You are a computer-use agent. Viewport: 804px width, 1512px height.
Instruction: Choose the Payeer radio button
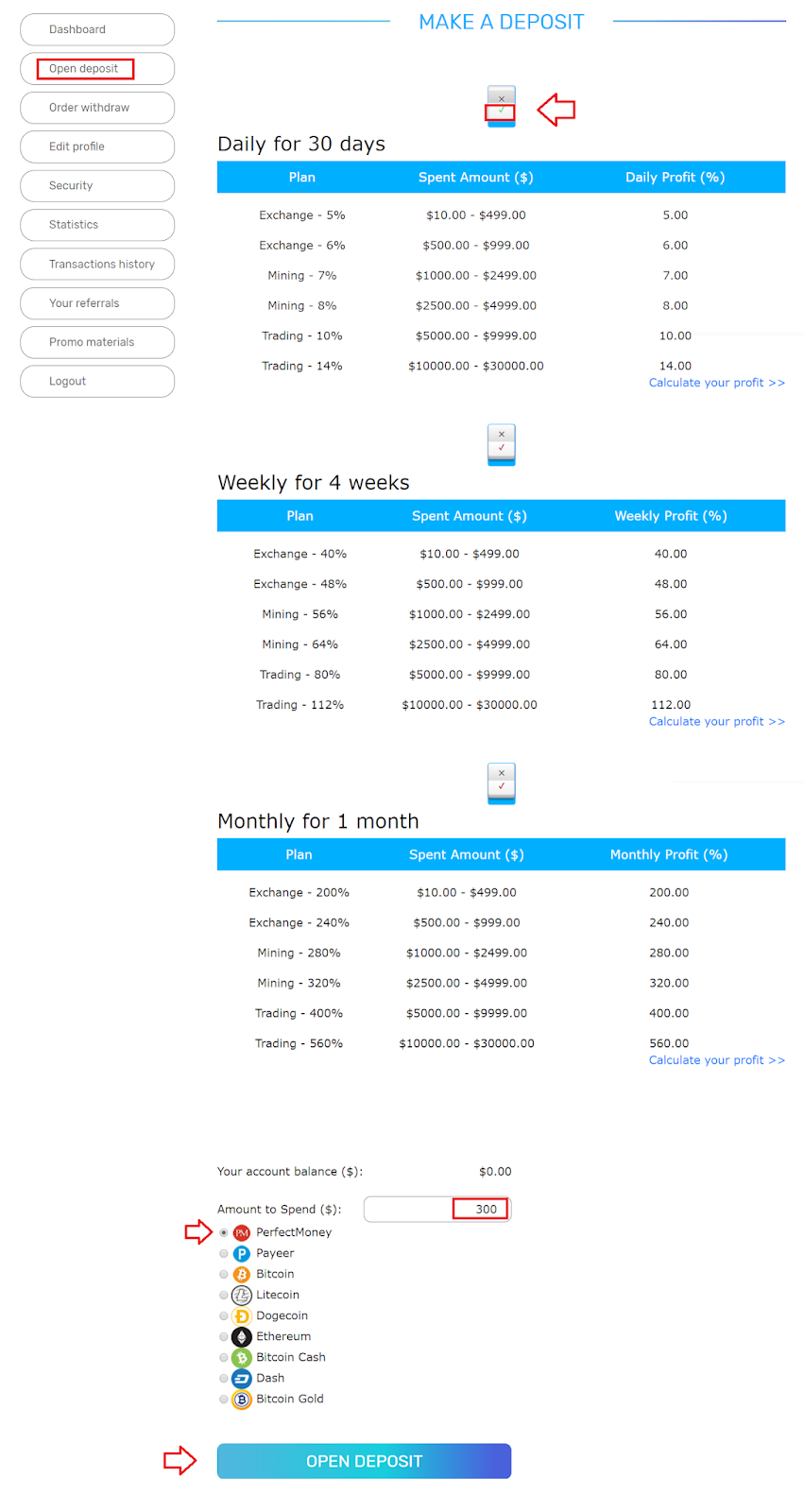tap(224, 1253)
